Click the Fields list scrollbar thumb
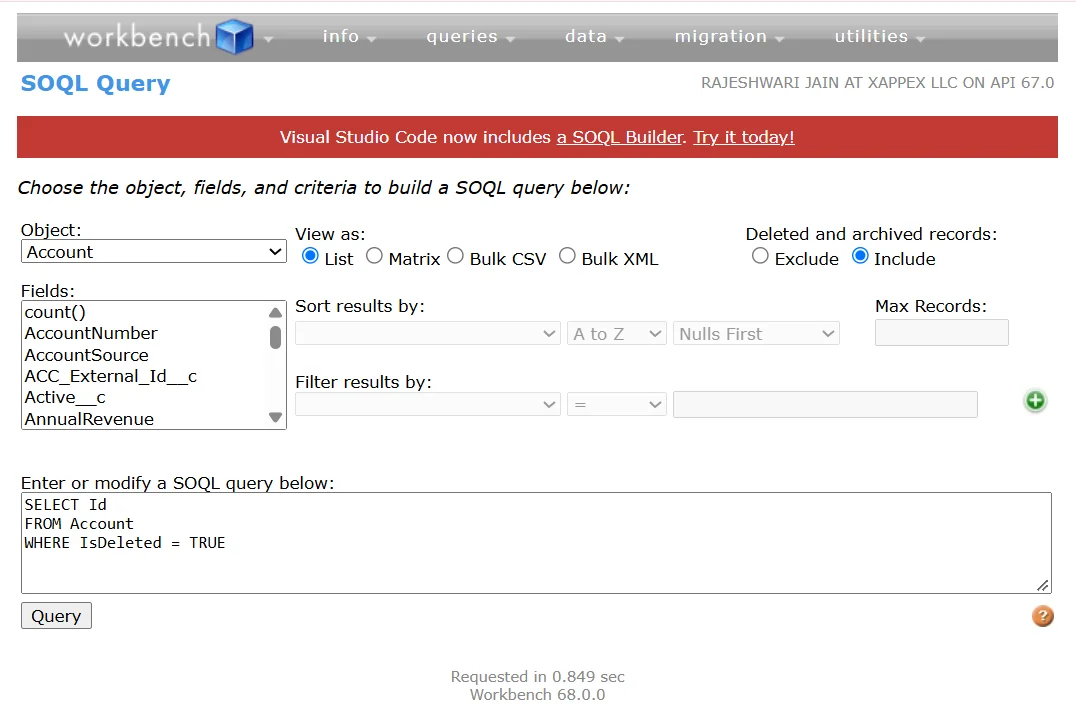The image size is (1076, 722). 275,338
